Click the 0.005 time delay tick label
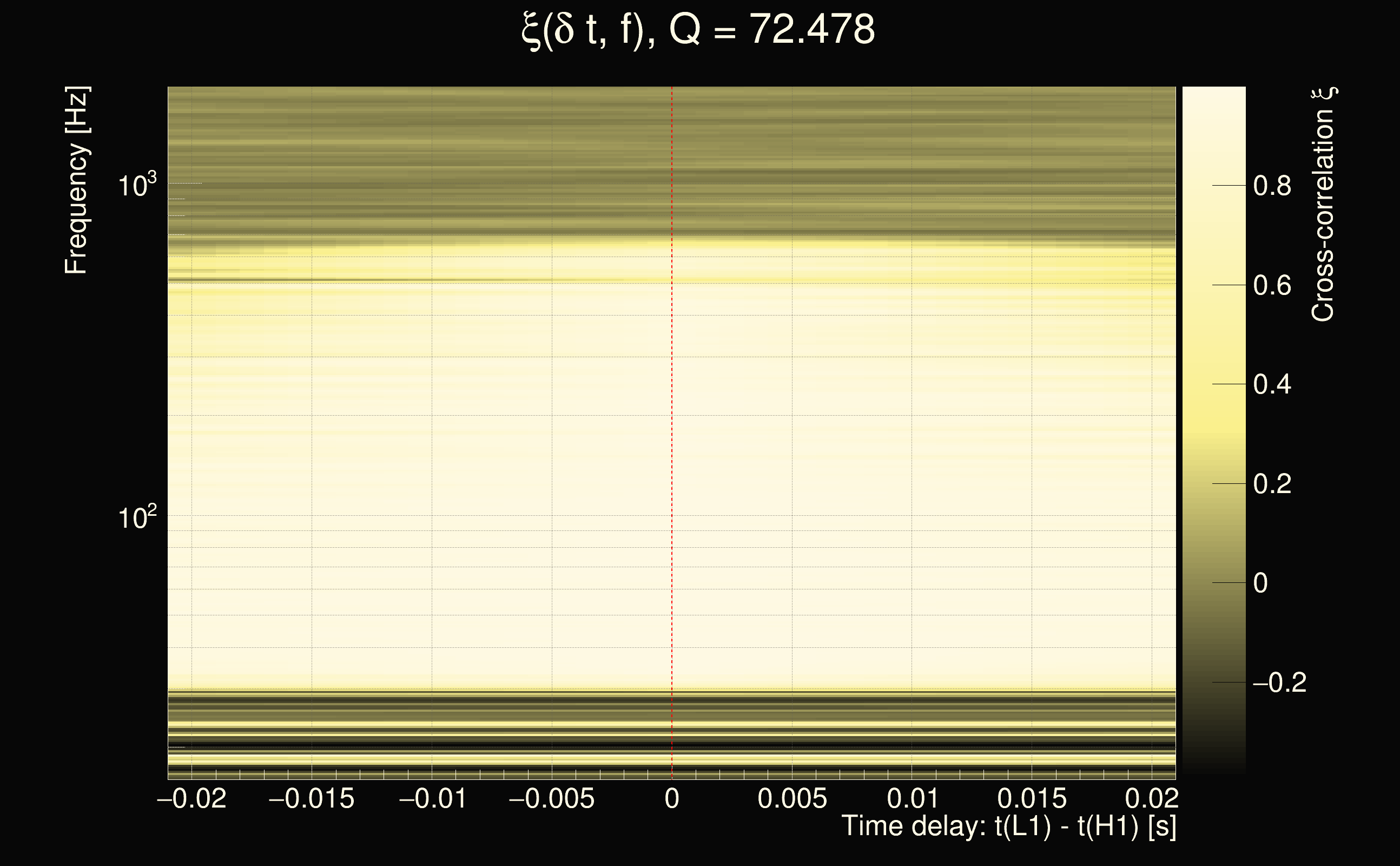The image size is (1400, 866). (792, 798)
